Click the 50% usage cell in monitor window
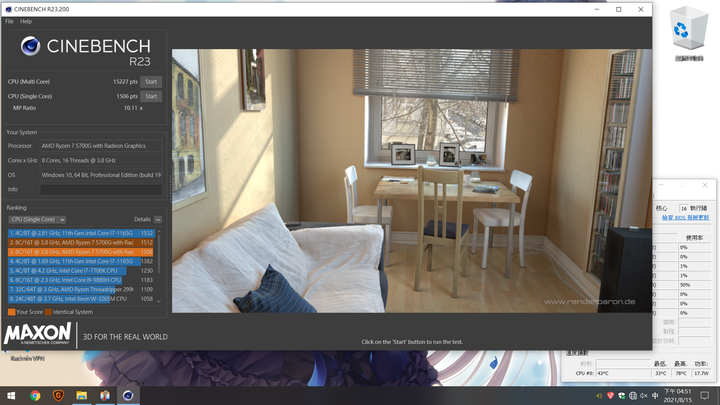 (695, 285)
